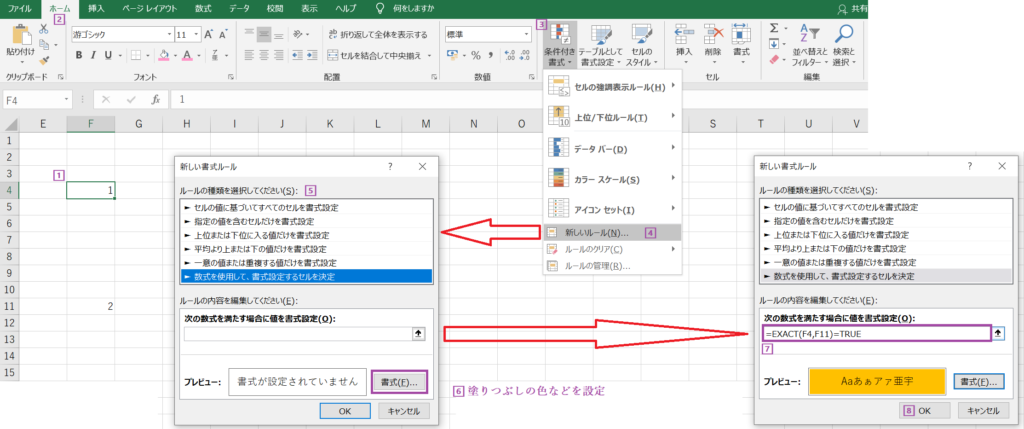Click the Cut scissors icon
This screenshot has width=1024, height=429.
click(x=44, y=29)
